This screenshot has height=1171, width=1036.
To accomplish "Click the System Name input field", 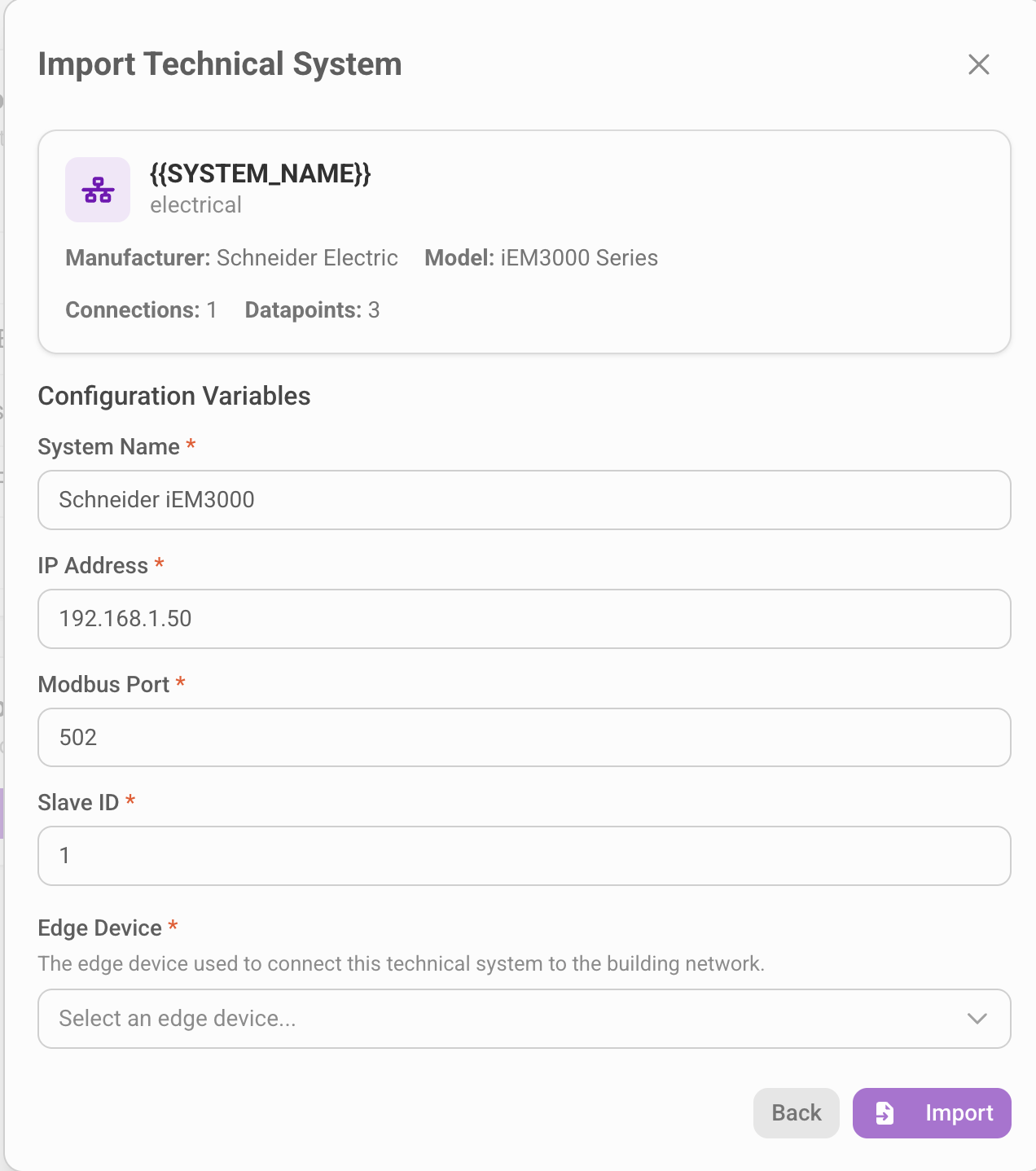I will click(524, 500).
